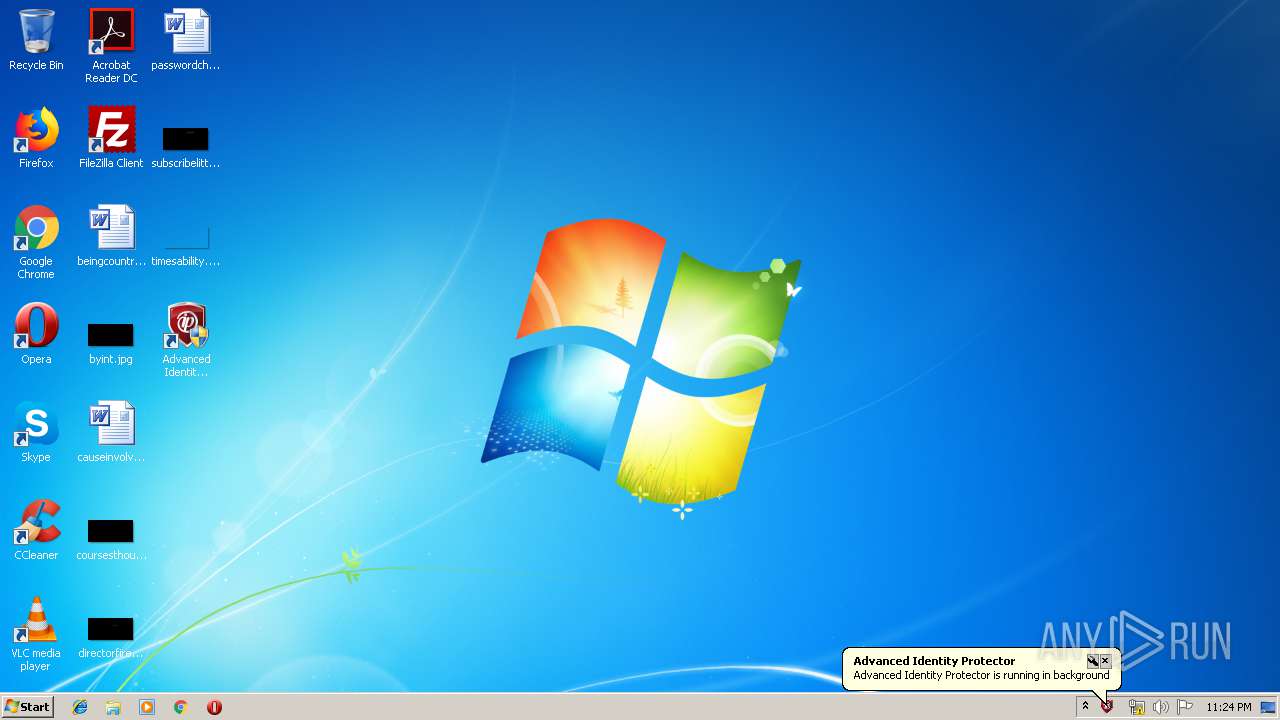Click Advanced Identity Protector tray shield icon
This screenshot has height=720, width=1280.
(1107, 707)
